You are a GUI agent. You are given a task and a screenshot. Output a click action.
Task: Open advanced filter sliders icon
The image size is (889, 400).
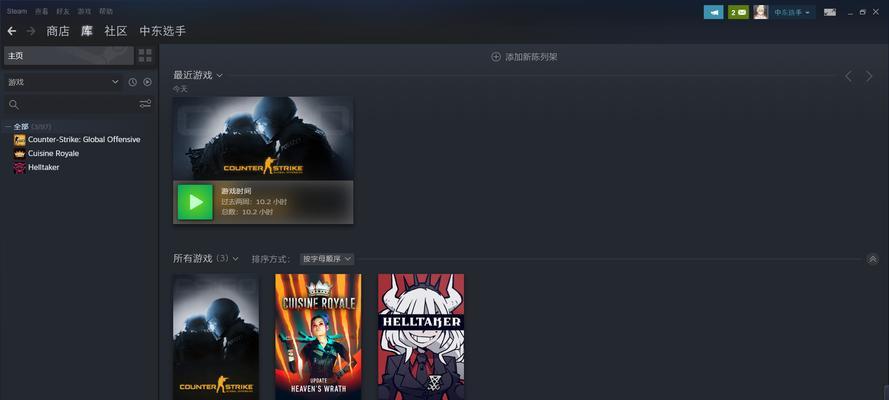pyautogui.click(x=145, y=104)
